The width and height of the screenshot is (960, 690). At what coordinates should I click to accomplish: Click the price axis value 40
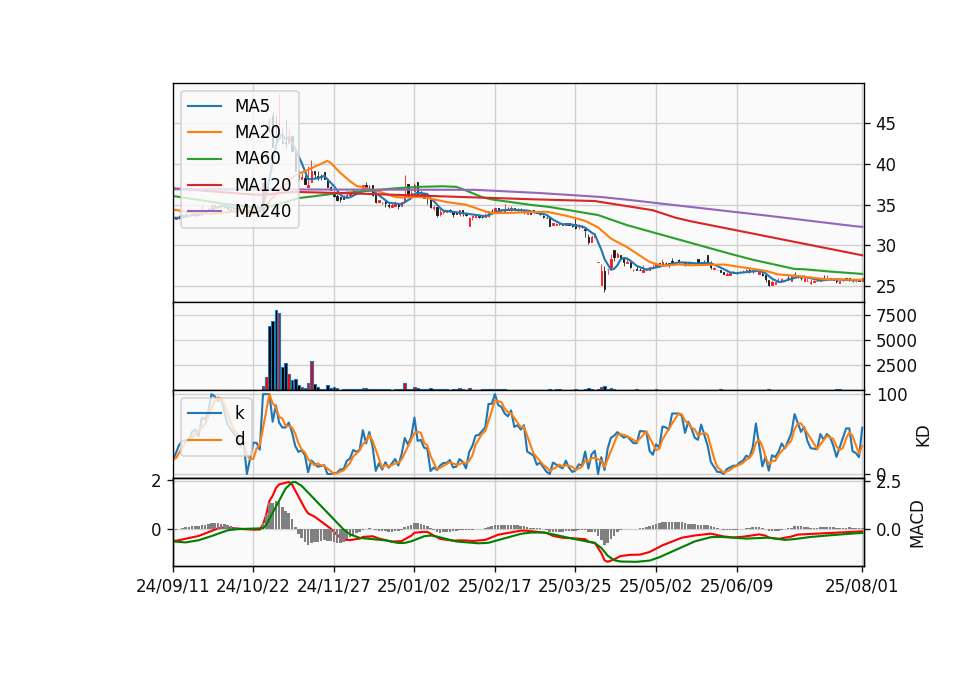pyautogui.click(x=885, y=165)
